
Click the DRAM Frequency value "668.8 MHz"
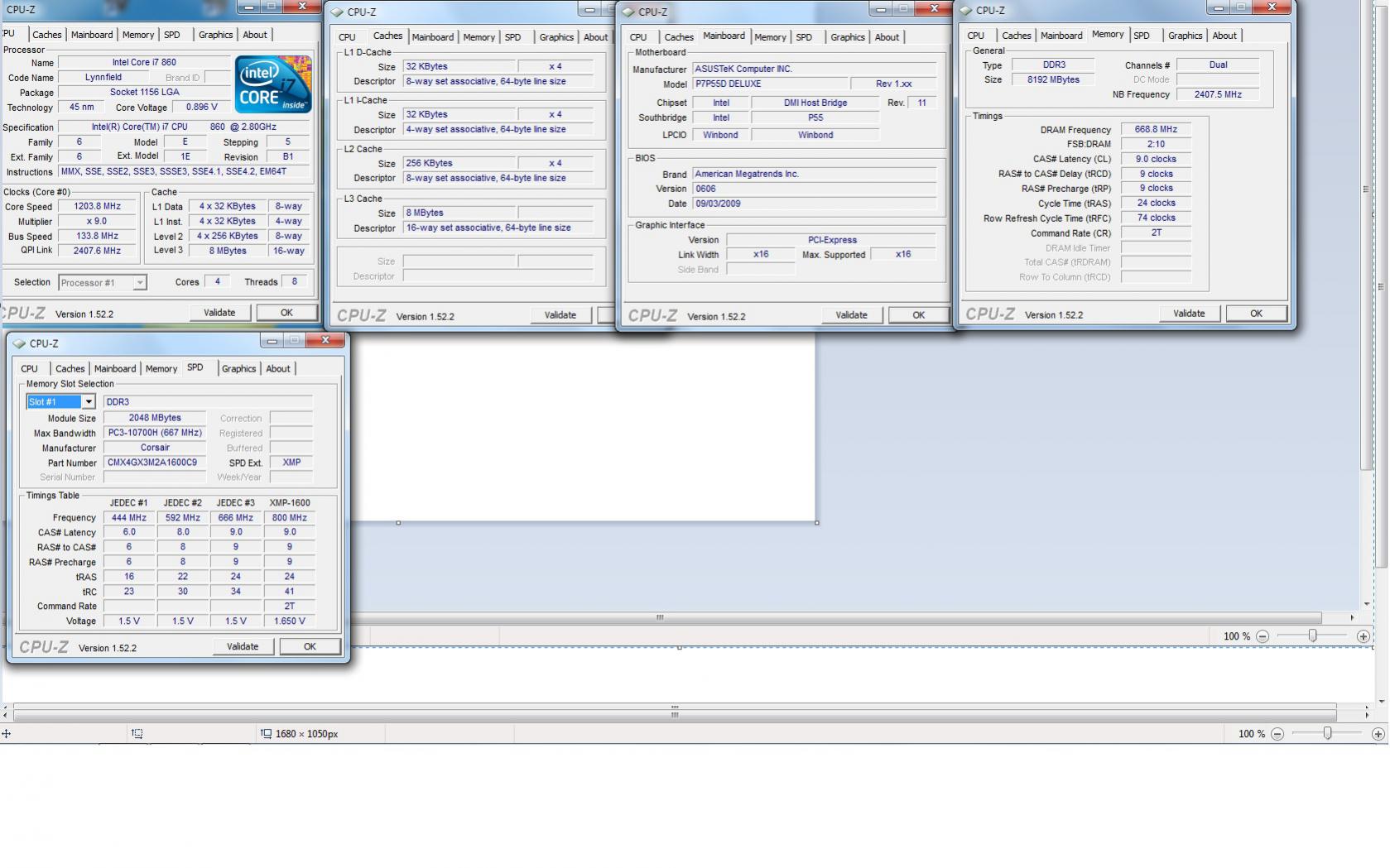point(1156,129)
